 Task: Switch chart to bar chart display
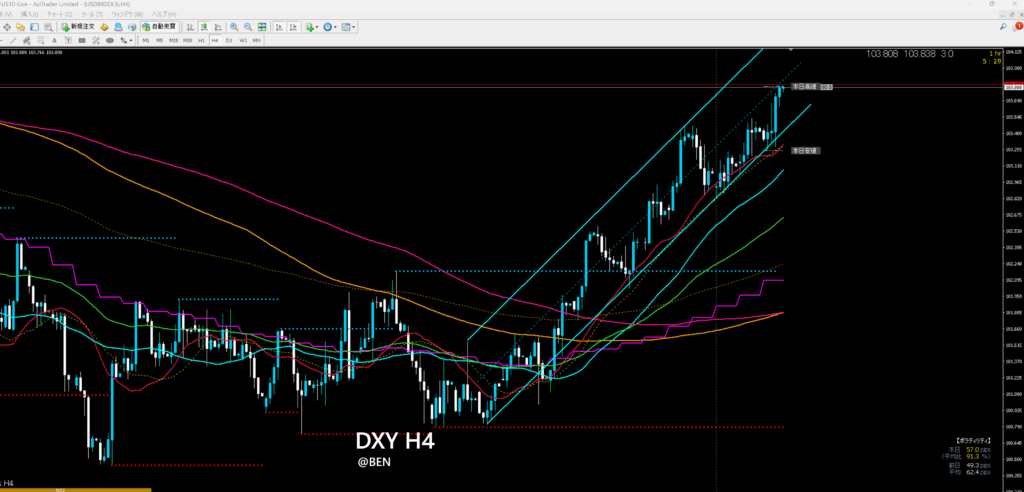pos(190,26)
